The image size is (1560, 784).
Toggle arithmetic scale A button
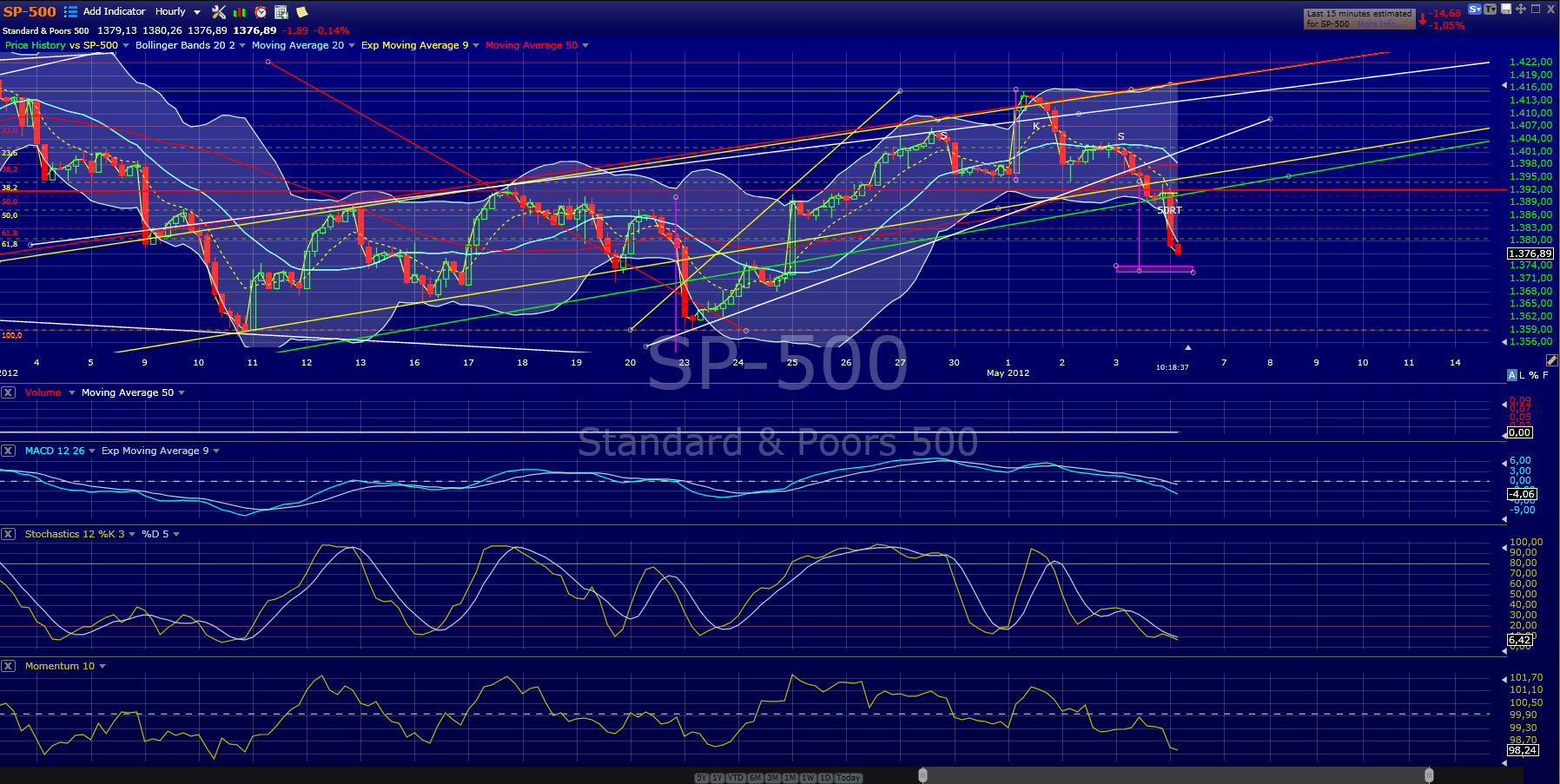[x=1512, y=375]
